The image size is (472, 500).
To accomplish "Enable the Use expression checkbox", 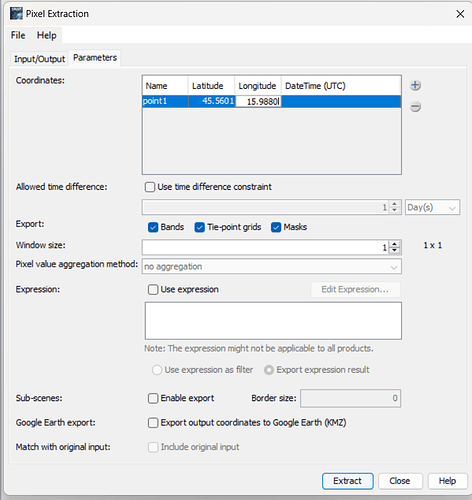I will coord(153,289).
